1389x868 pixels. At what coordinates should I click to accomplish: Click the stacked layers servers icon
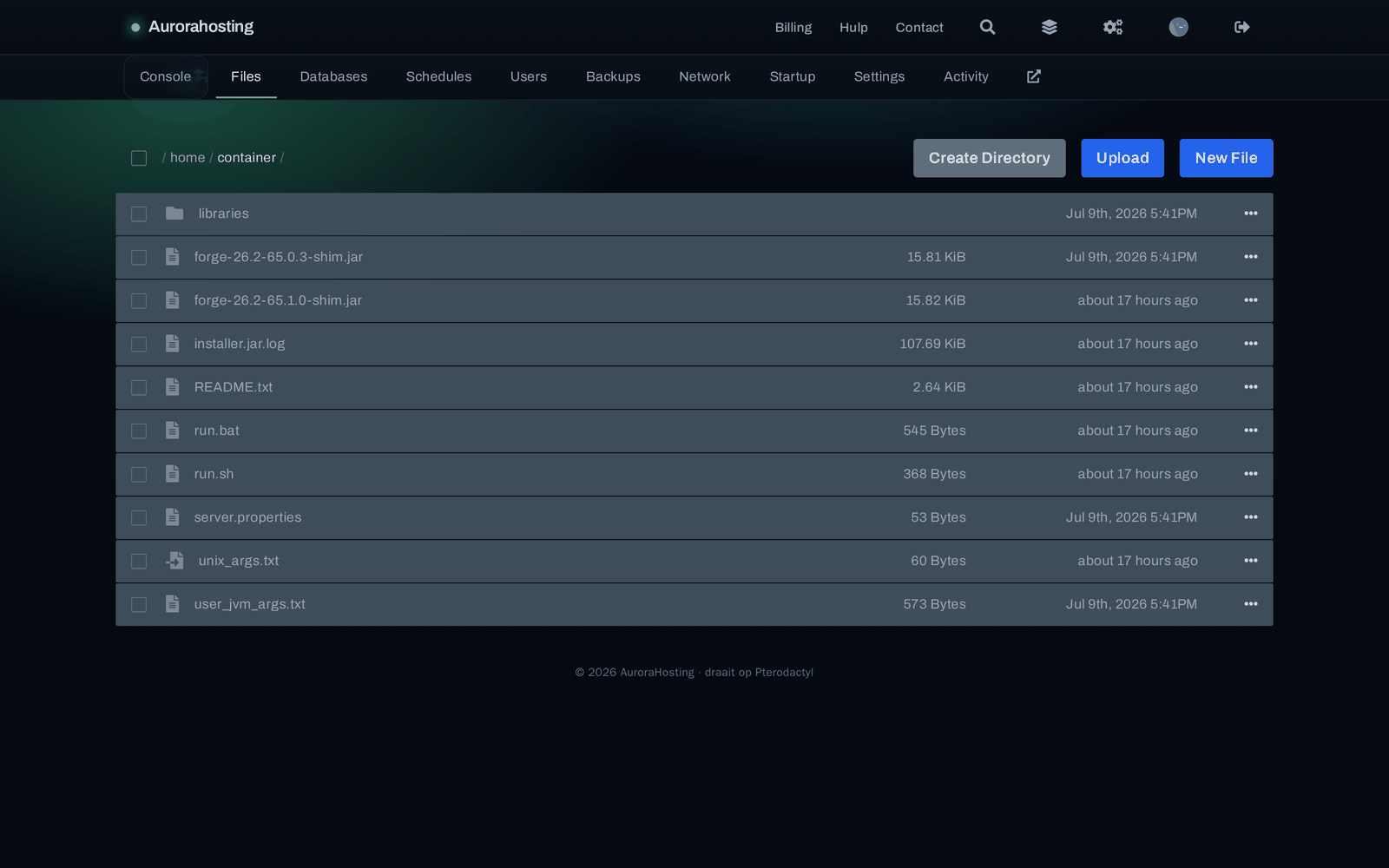[x=1050, y=27]
